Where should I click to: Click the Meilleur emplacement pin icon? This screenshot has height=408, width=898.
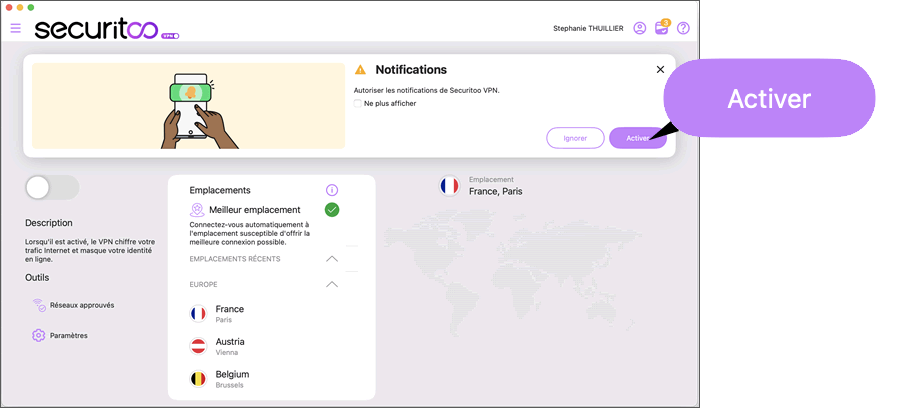(x=197, y=210)
